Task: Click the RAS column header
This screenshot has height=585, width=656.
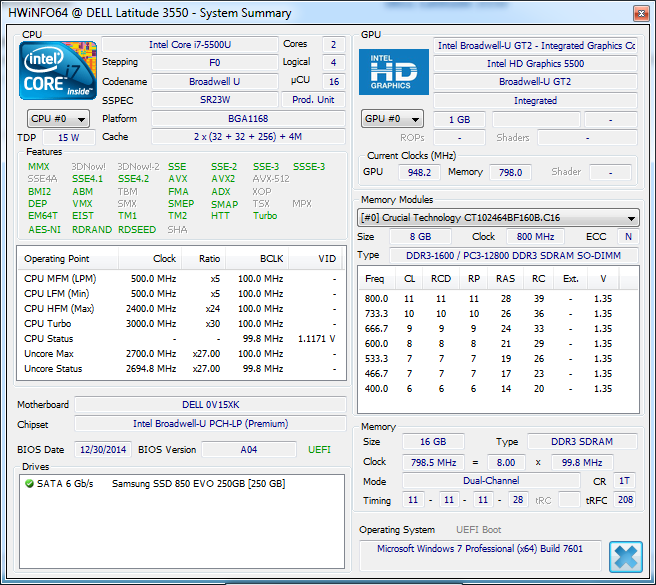Action: click(x=505, y=279)
